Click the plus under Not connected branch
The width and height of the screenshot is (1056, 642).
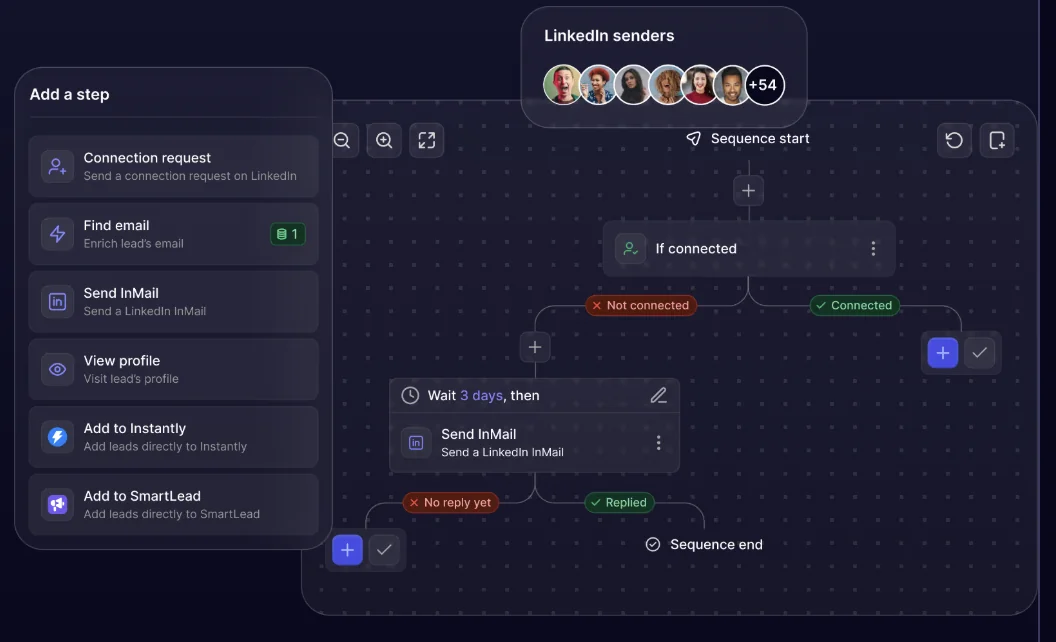coord(535,347)
